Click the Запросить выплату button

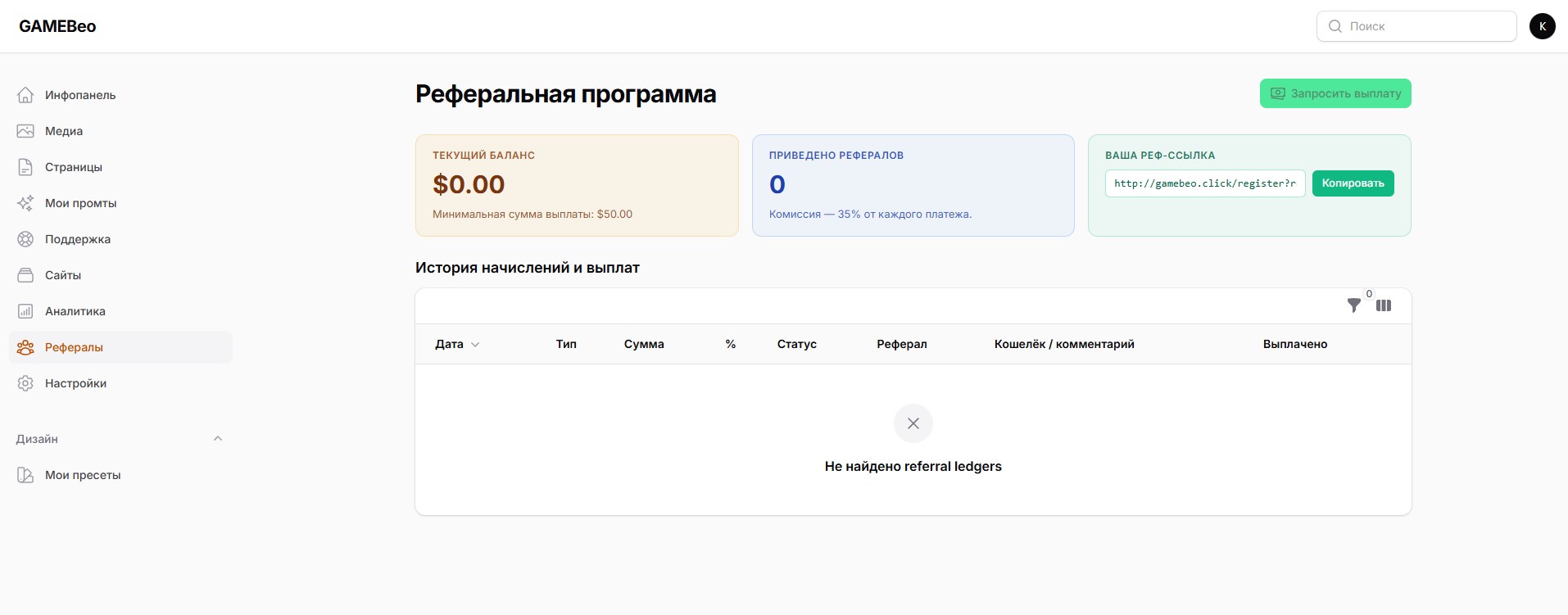1335,93
